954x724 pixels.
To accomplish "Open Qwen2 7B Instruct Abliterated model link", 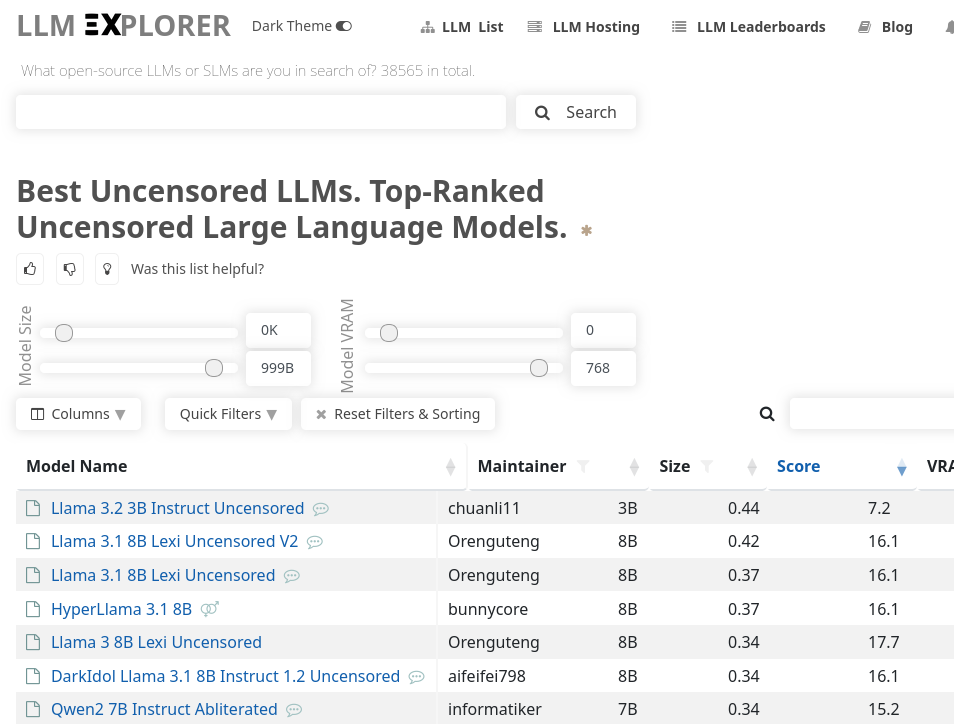I will [x=164, y=709].
